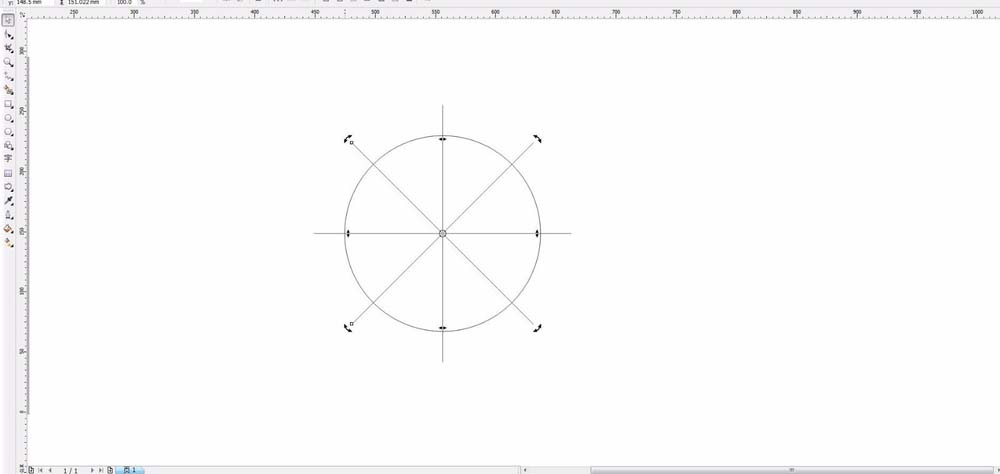Click the top-right rotation handle
1000x474 pixels.
[x=538, y=138]
